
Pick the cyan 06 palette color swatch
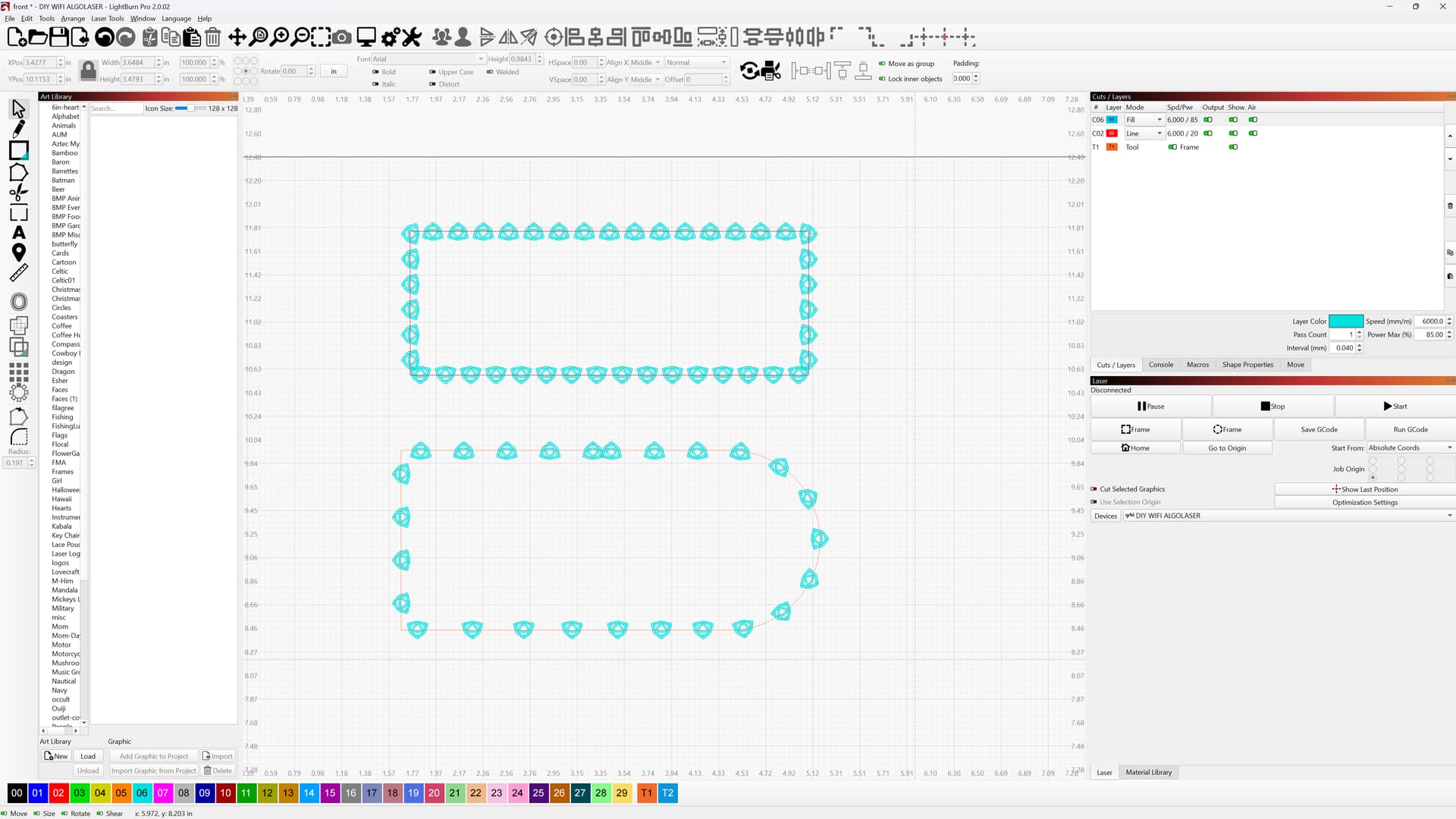[142, 793]
